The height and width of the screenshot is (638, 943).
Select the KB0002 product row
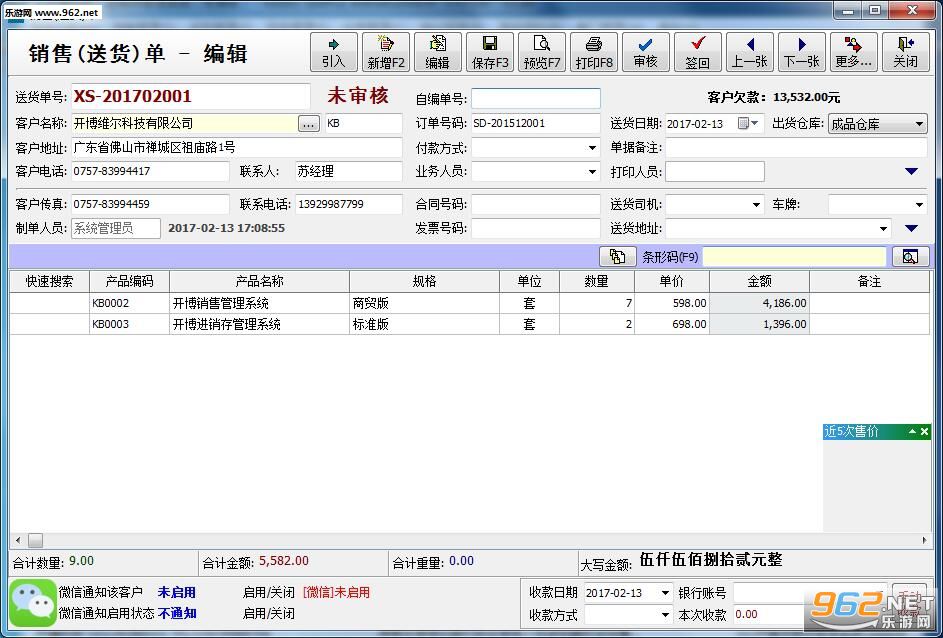click(469, 303)
